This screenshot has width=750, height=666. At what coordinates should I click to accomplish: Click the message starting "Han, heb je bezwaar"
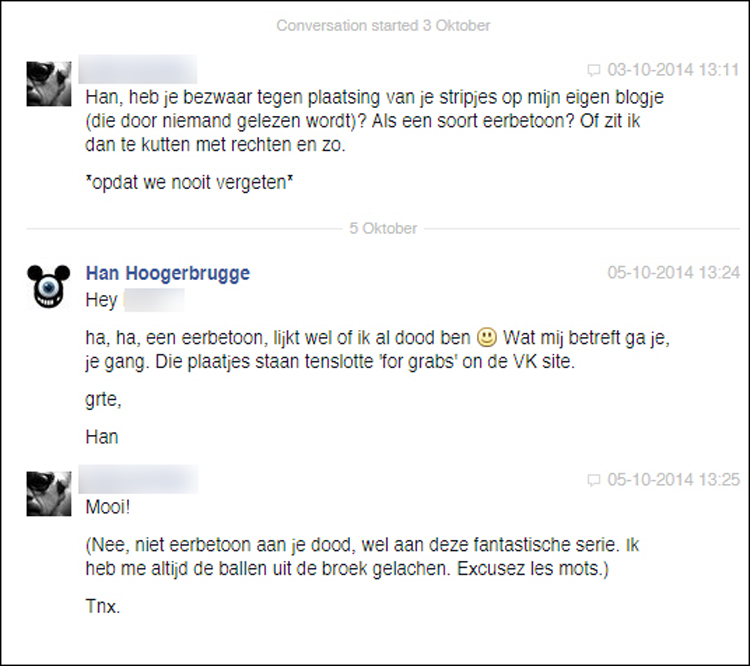coord(375,121)
